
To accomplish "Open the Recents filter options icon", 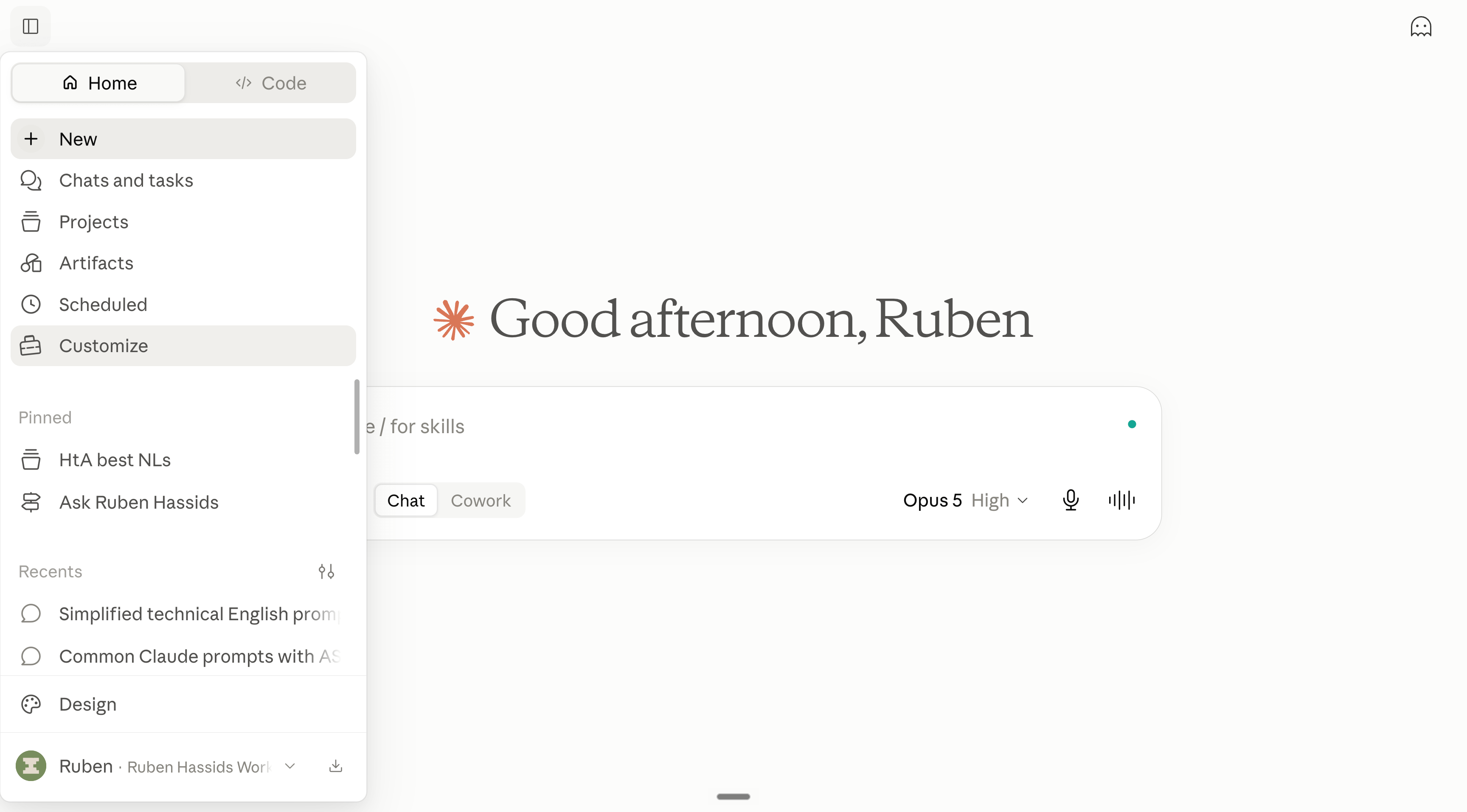I will coord(326,571).
